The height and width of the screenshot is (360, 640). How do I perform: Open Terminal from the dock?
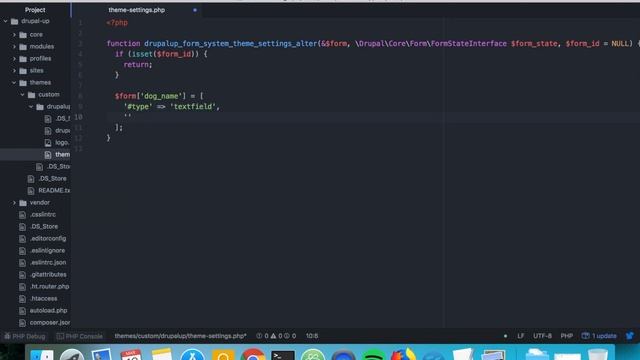click(x=282, y=355)
